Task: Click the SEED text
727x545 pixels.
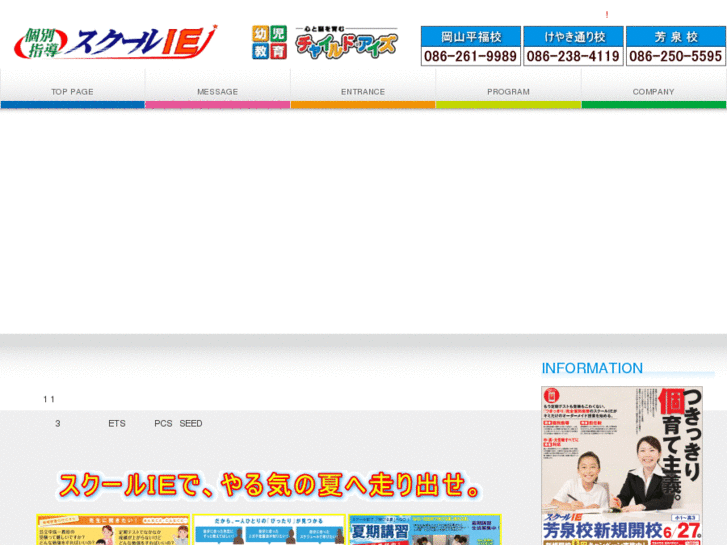Action: (191, 423)
